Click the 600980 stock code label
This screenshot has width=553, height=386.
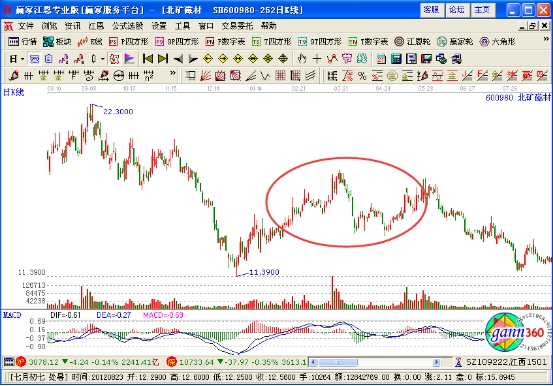coord(499,98)
